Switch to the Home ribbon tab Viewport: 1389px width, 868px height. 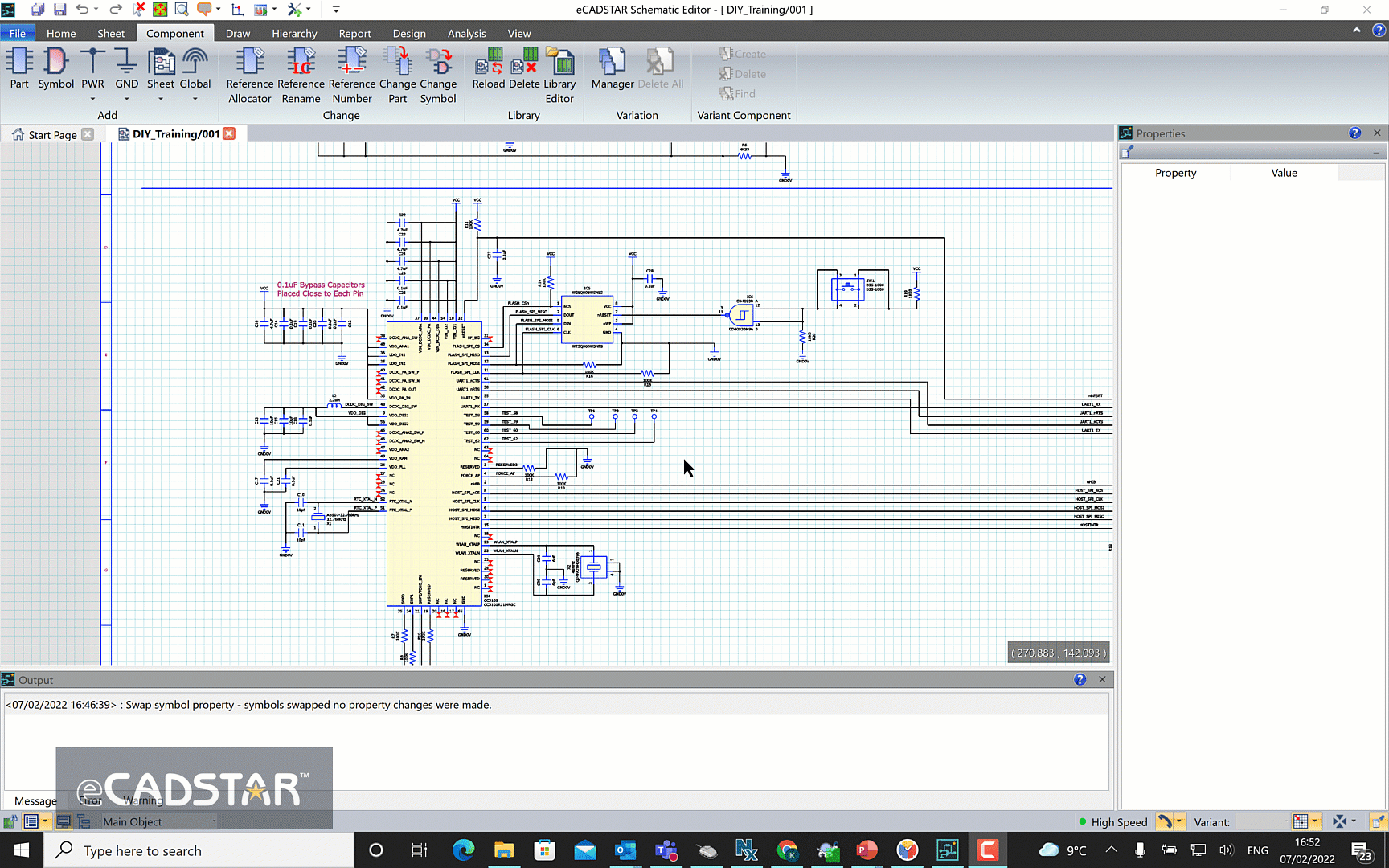coord(61,33)
